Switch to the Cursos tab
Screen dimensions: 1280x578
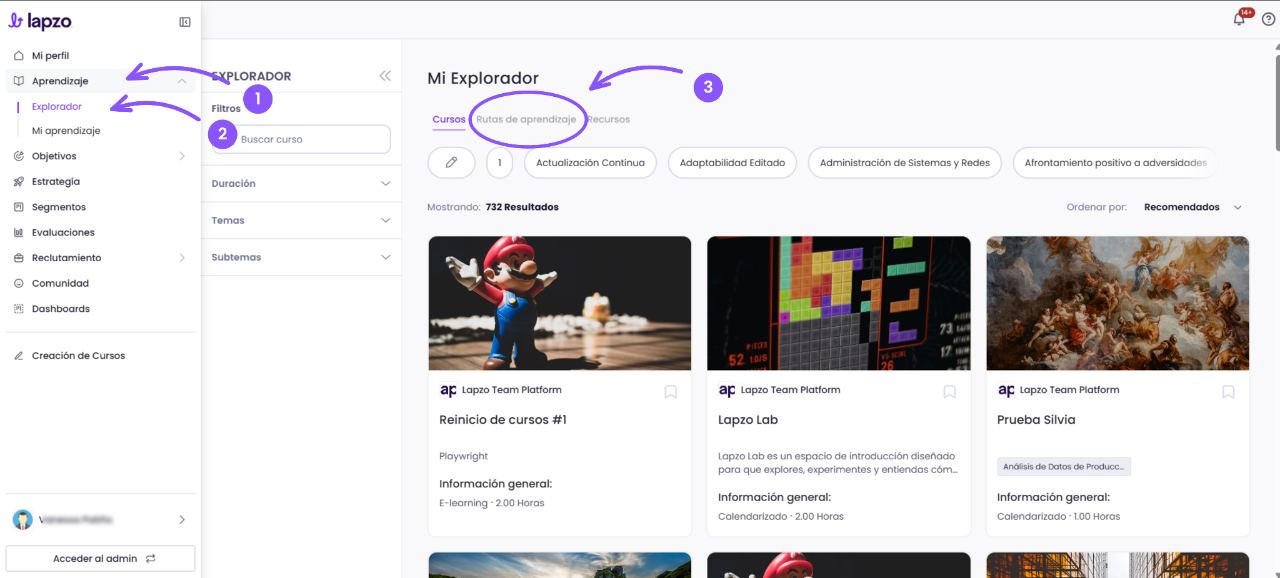click(x=449, y=120)
